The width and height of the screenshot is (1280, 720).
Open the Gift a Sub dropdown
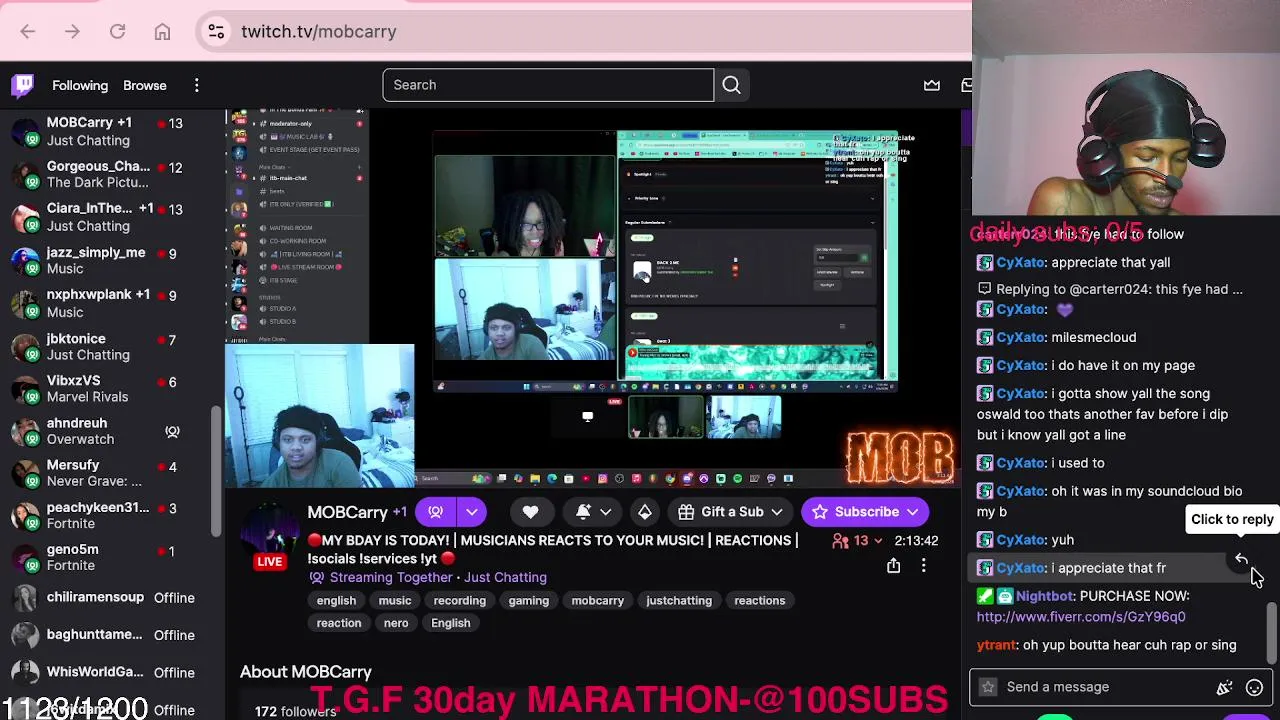click(x=730, y=512)
